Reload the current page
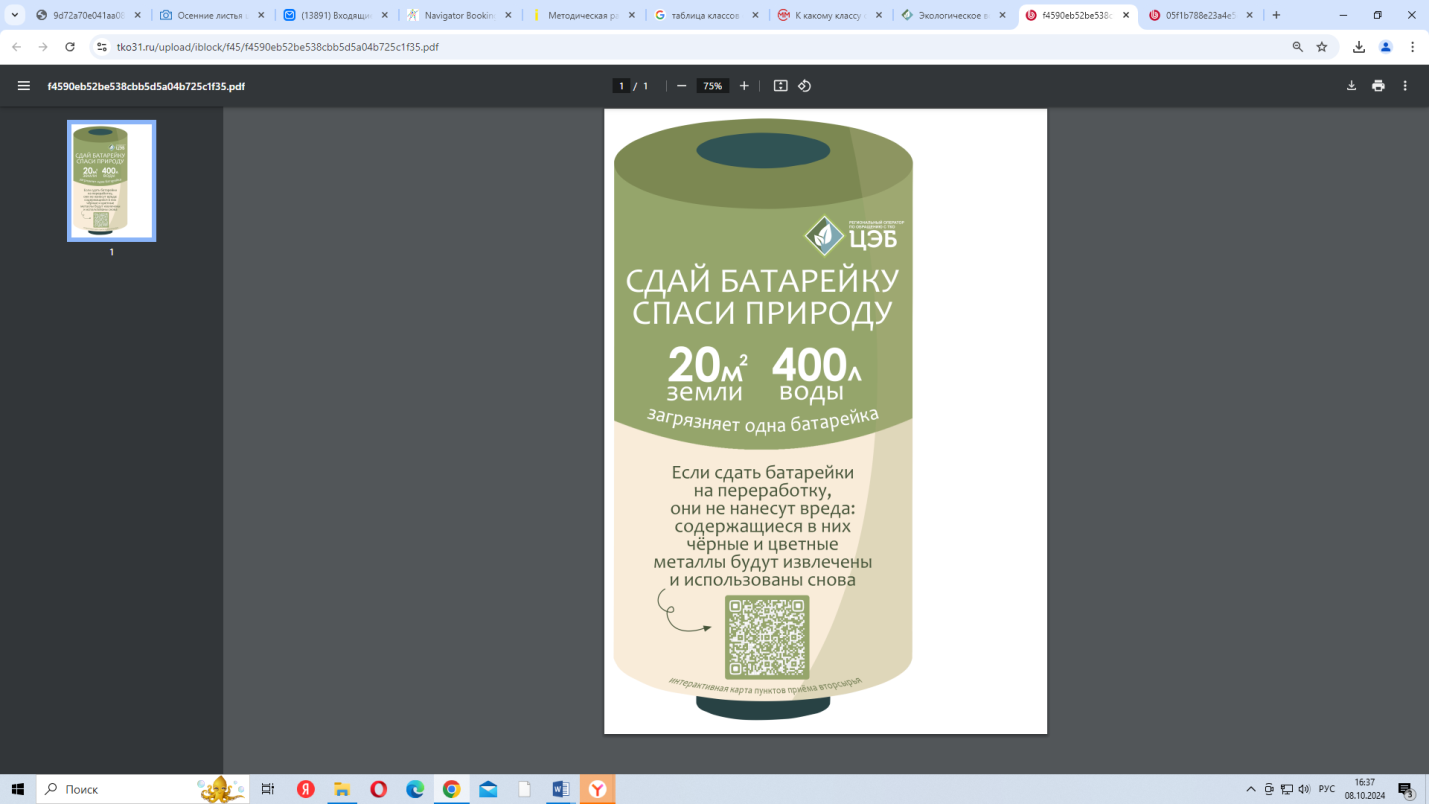 coord(70,47)
